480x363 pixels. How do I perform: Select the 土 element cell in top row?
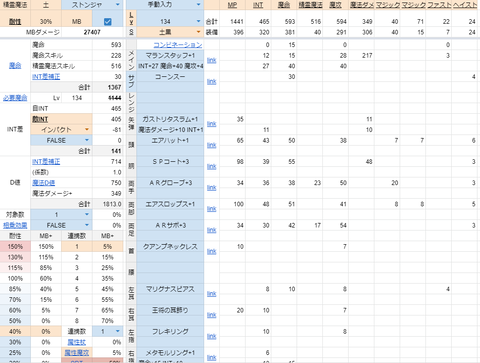[46, 5]
